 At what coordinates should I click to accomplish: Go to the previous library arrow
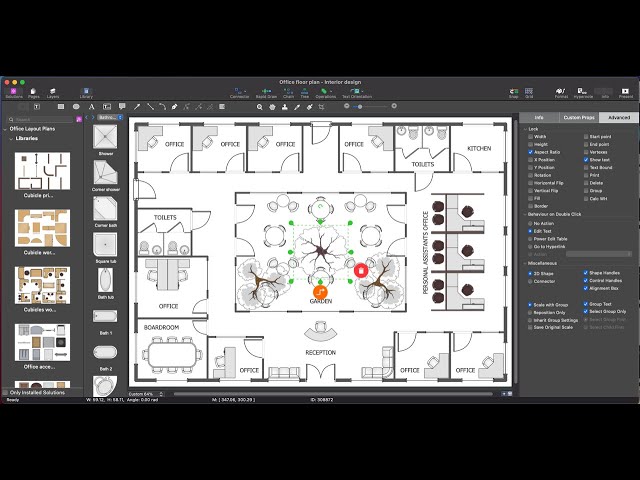pyautogui.click(x=87, y=118)
